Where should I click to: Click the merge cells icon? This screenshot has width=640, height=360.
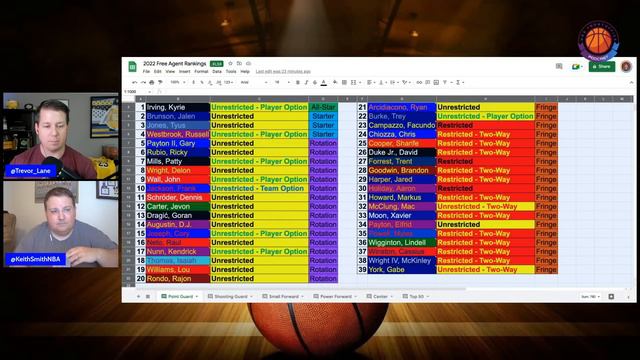pos(353,82)
